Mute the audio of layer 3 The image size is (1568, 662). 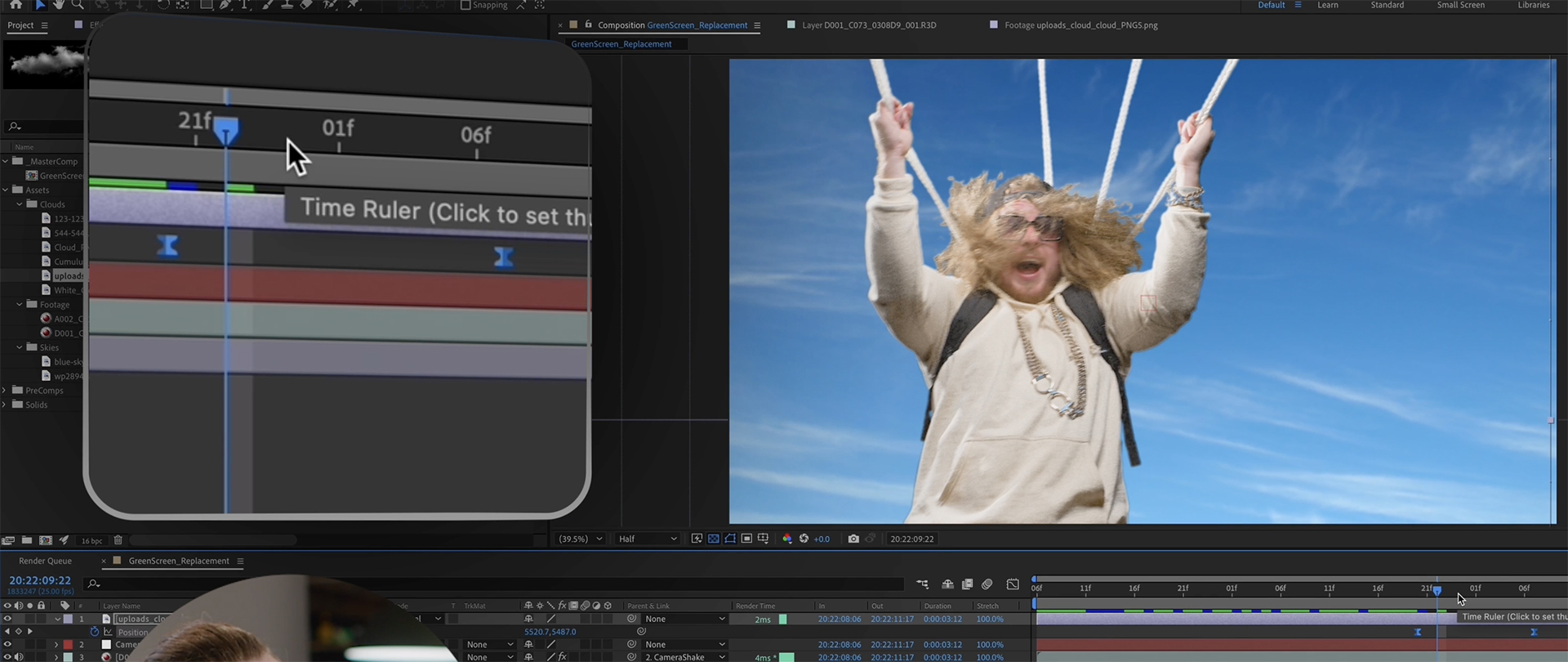(19, 656)
